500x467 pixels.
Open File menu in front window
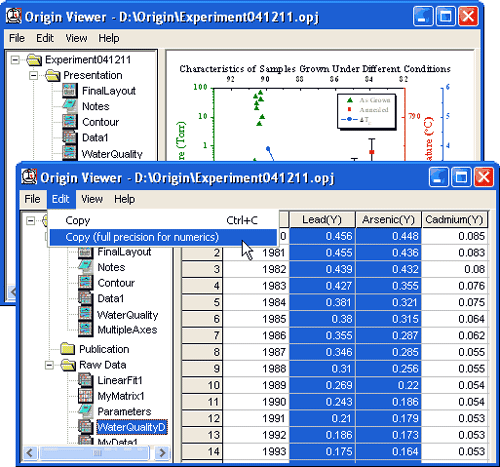(x=32, y=199)
